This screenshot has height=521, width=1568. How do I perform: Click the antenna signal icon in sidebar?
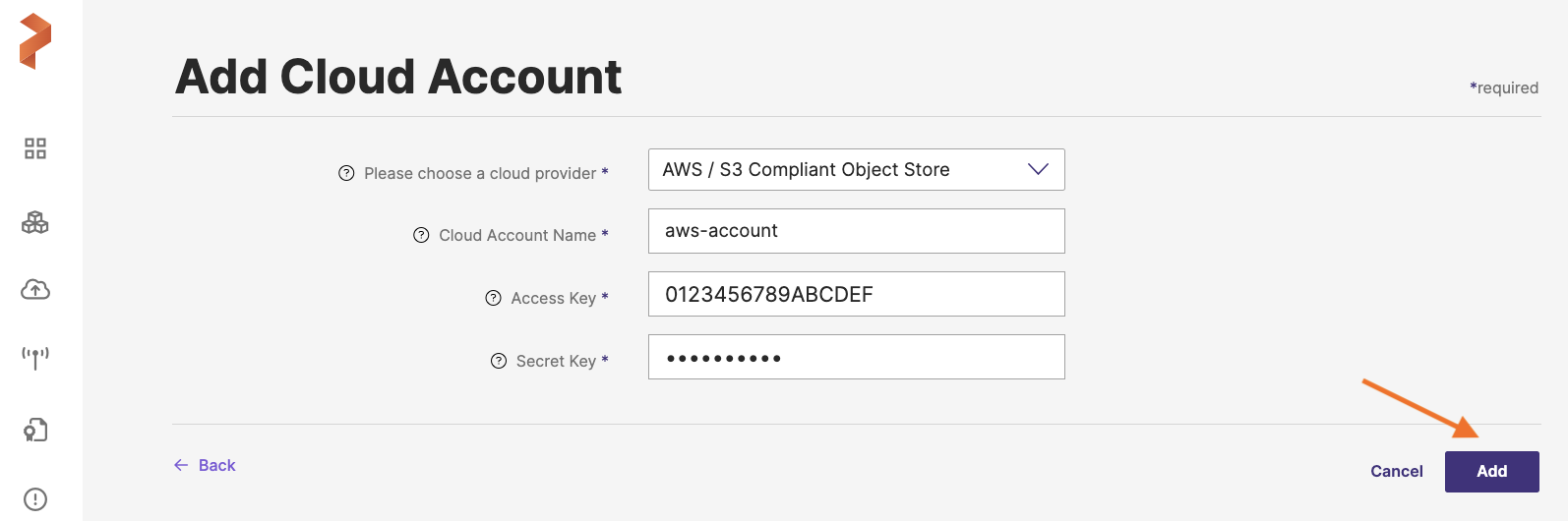coord(35,357)
